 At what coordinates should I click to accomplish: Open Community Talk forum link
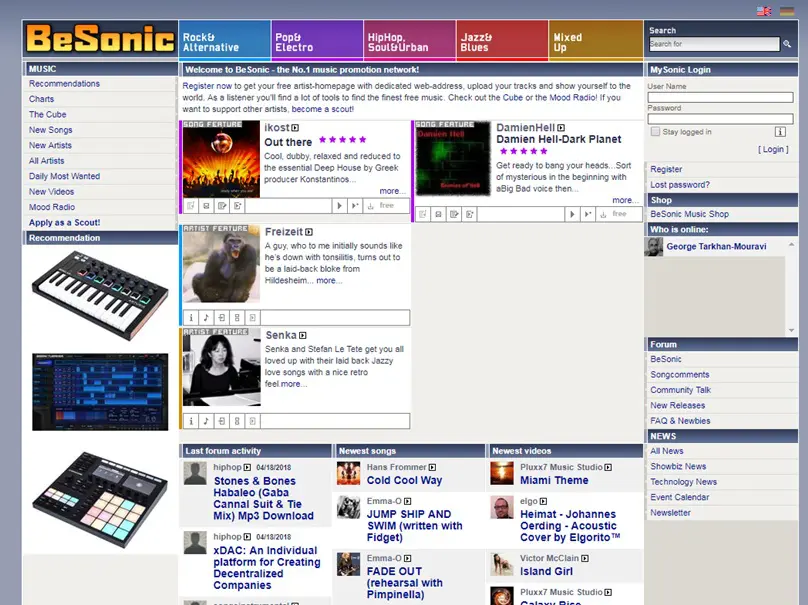(x=680, y=390)
